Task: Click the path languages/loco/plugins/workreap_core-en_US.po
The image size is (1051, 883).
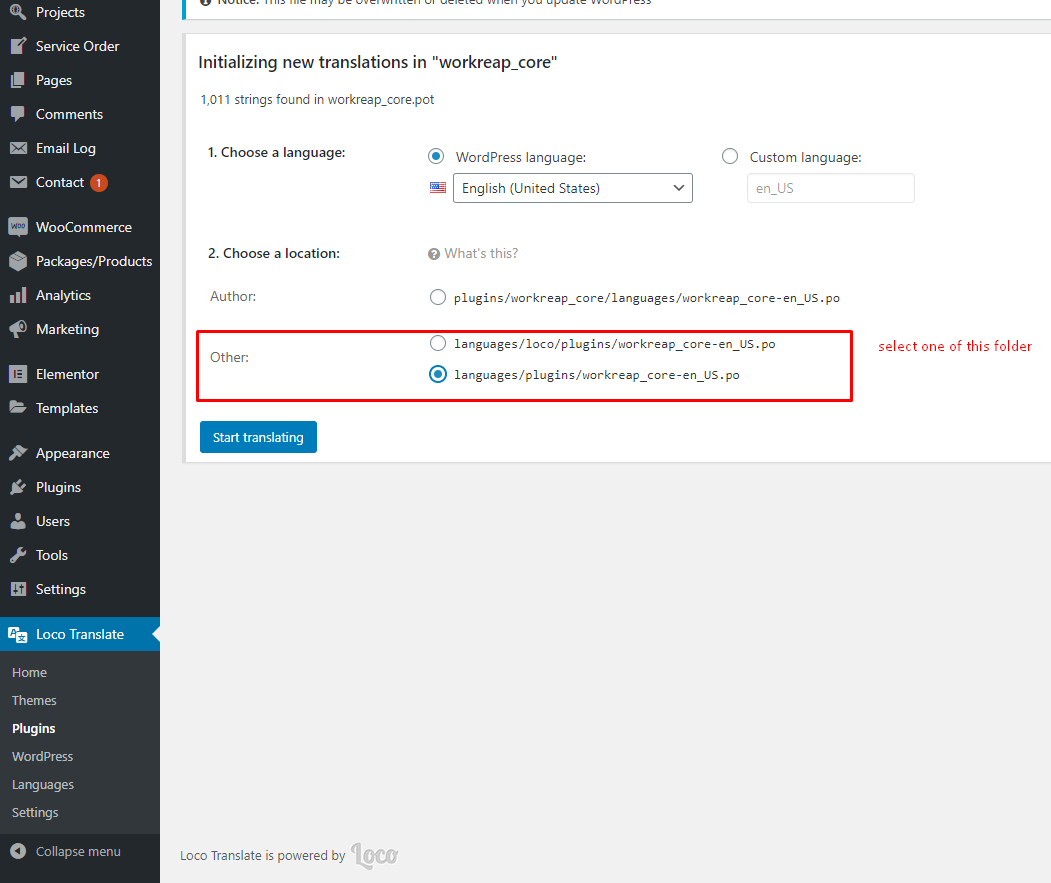Action: (615, 344)
